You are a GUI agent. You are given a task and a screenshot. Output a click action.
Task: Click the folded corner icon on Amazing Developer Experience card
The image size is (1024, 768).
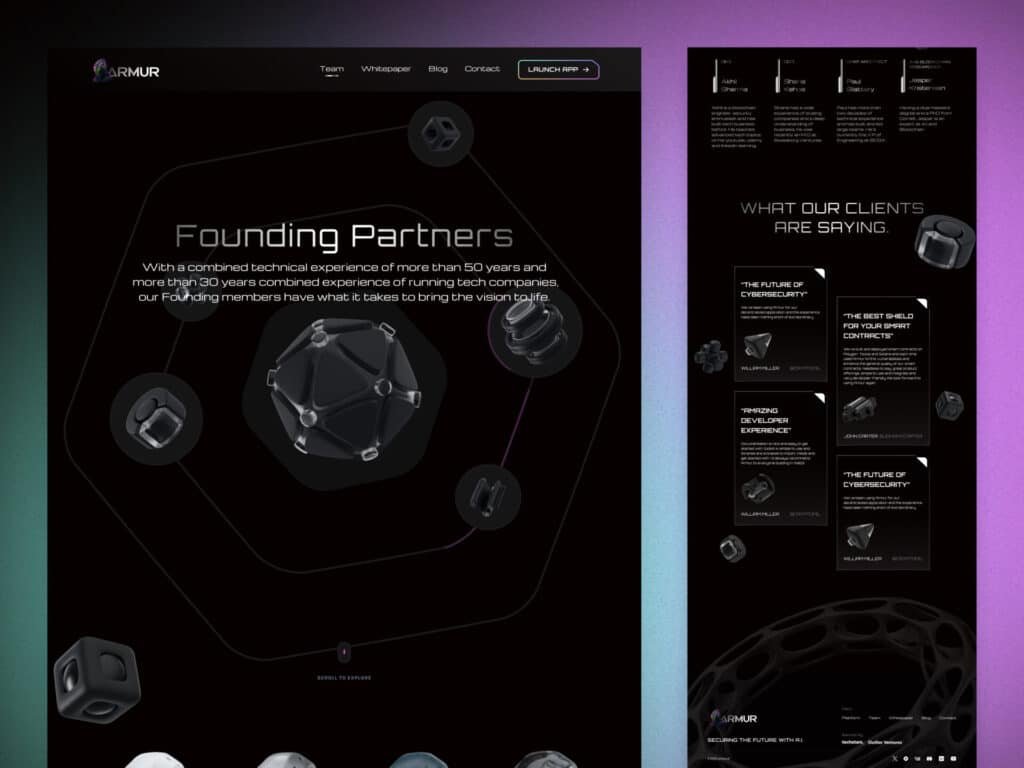tap(820, 398)
